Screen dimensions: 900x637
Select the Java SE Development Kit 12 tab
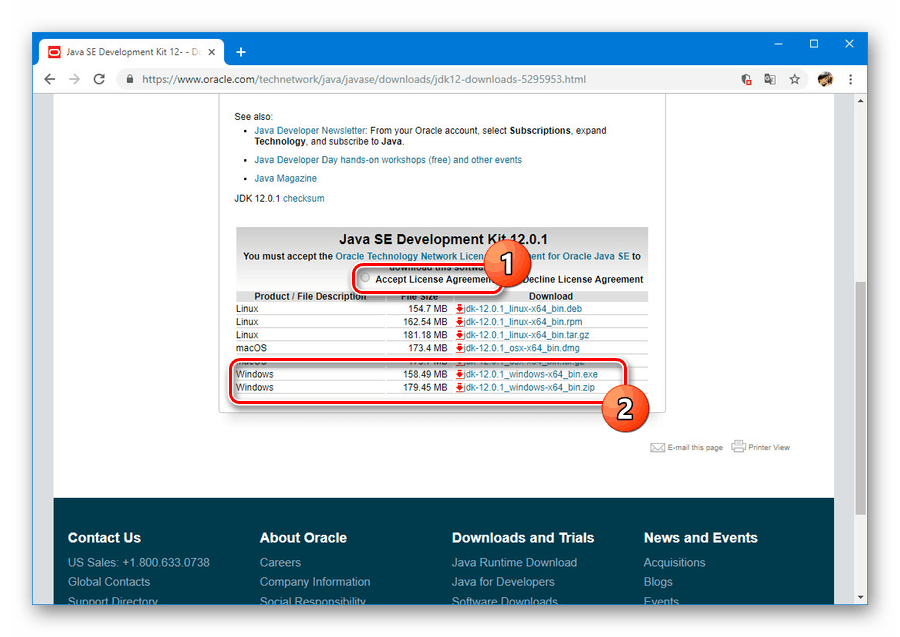click(132, 52)
